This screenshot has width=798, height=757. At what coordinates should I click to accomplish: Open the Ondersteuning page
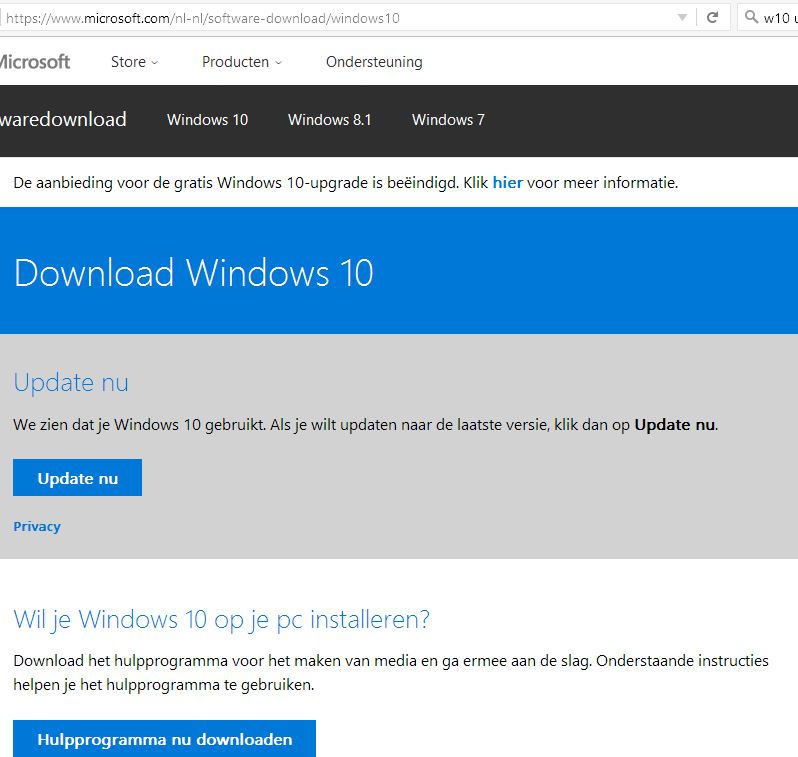coord(374,62)
